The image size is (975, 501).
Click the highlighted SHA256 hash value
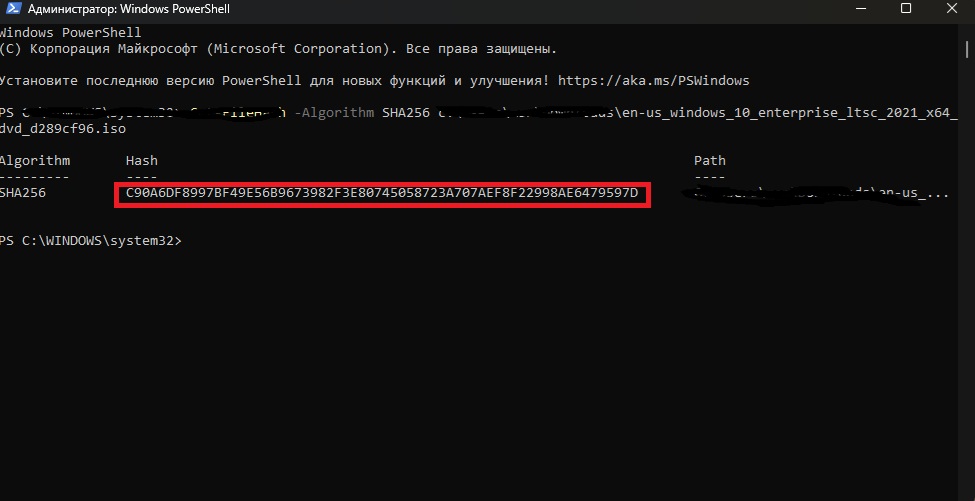click(x=382, y=192)
